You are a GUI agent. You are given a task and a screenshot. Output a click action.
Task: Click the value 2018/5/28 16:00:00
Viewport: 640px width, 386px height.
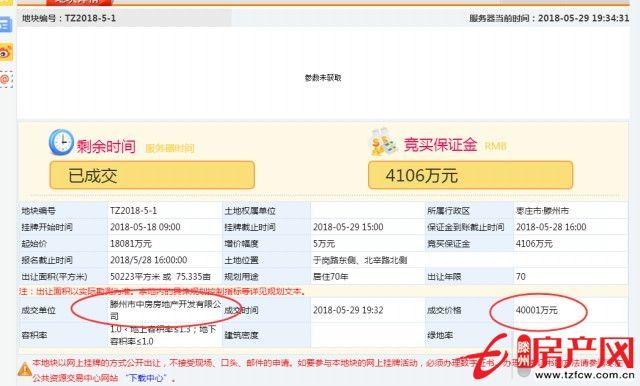[149, 260]
